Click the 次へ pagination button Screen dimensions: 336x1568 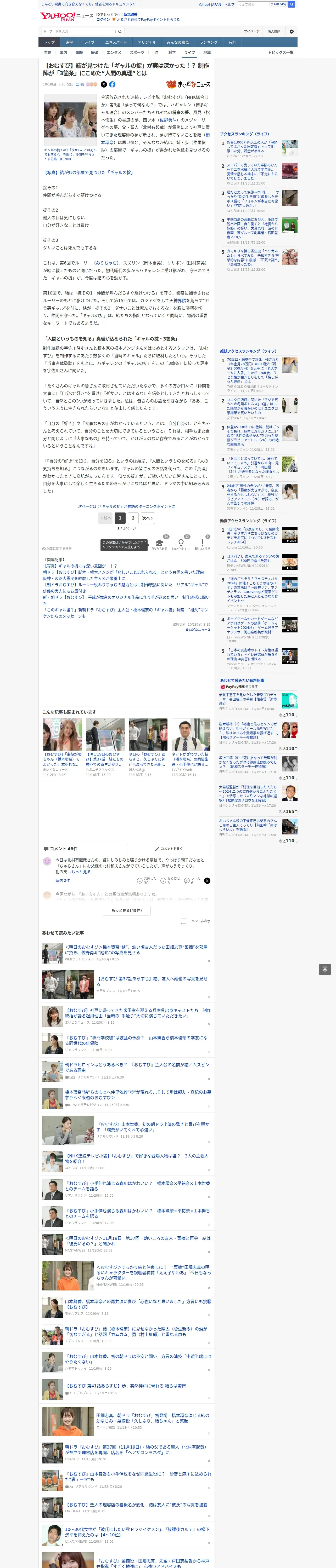[x=147, y=518]
